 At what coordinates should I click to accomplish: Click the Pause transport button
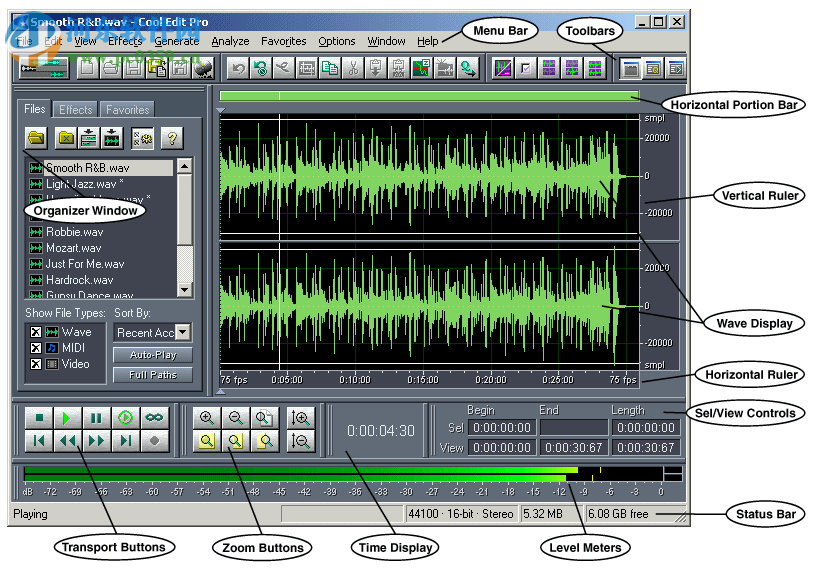click(x=97, y=418)
